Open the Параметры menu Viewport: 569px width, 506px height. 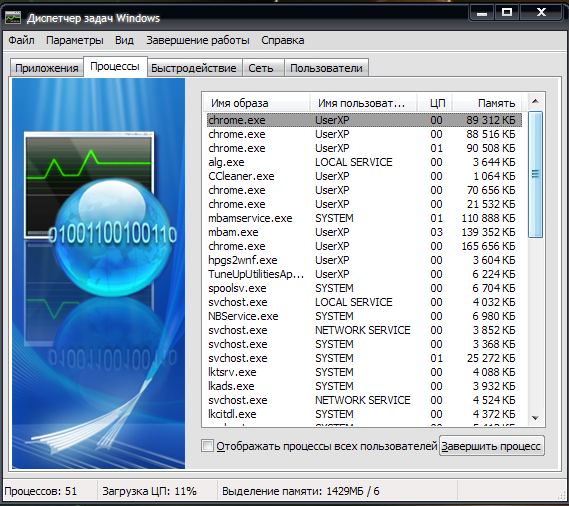point(75,40)
